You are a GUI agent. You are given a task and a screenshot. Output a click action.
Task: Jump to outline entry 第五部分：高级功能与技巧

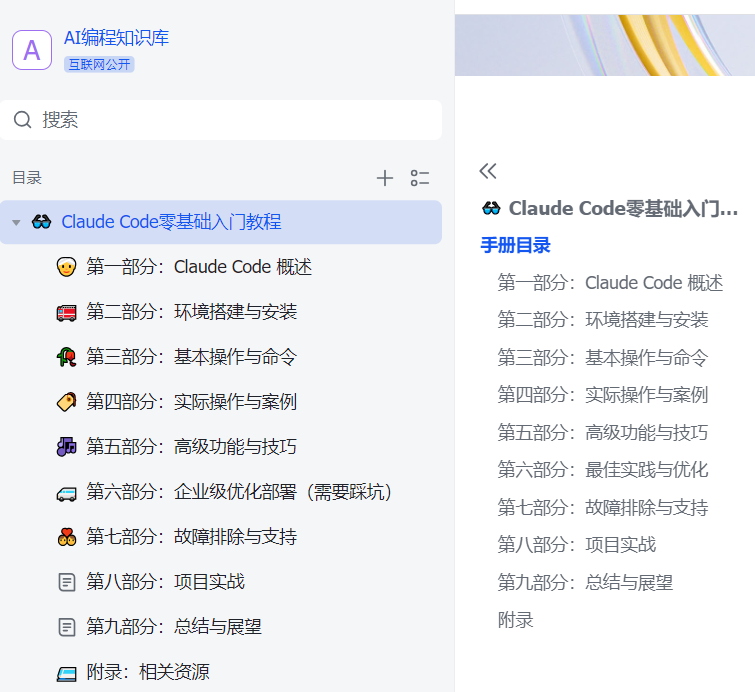[602, 432]
